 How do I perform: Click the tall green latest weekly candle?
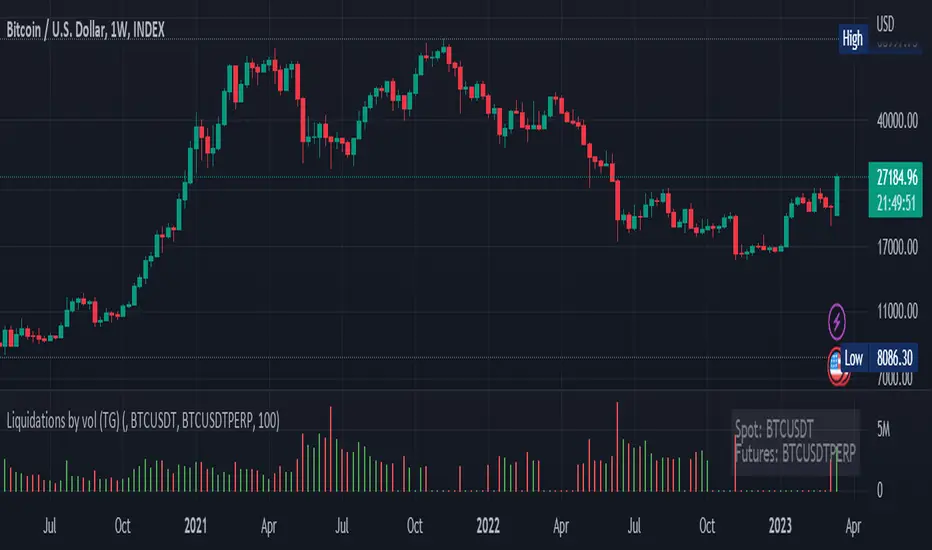[837, 195]
